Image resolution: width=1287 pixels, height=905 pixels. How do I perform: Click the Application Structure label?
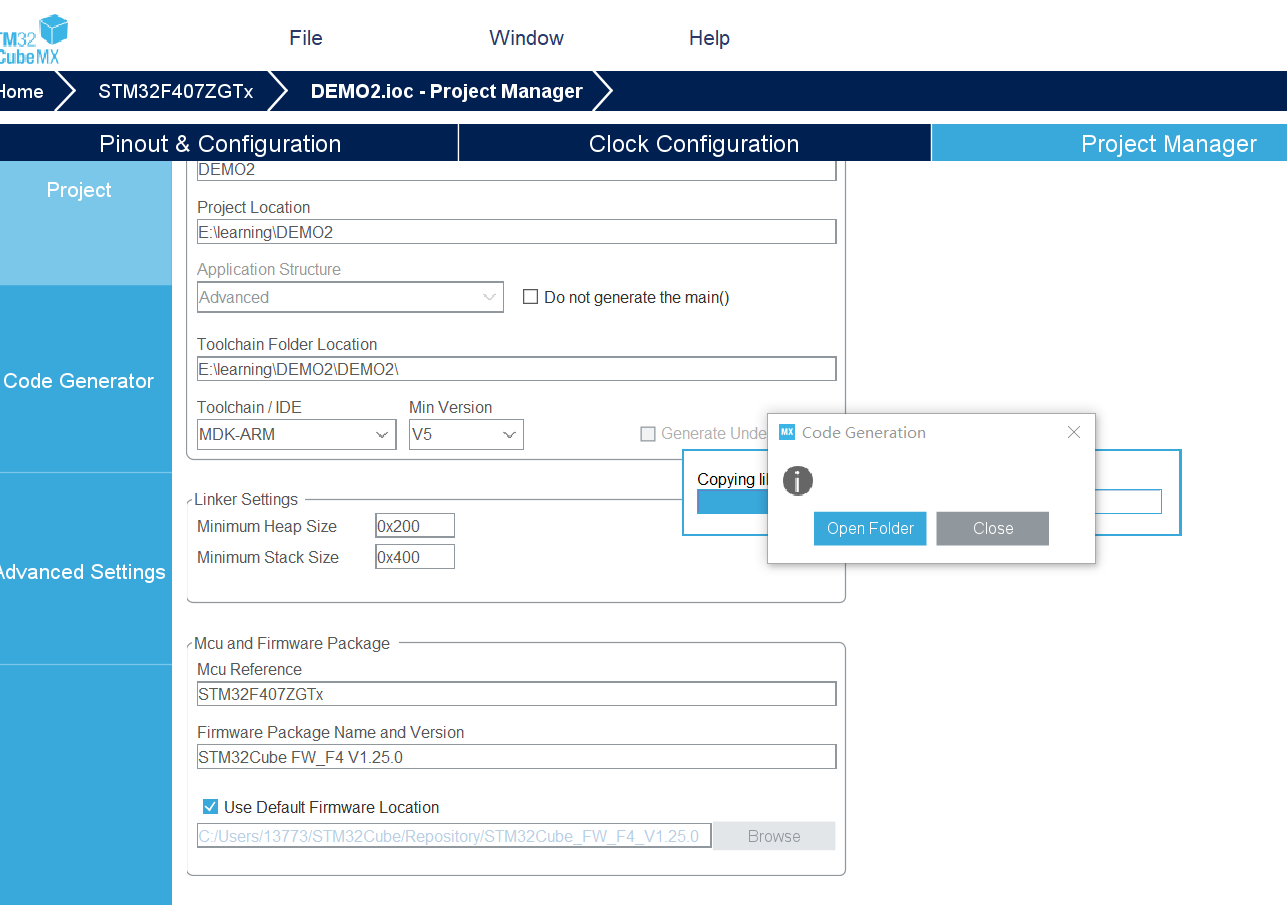click(269, 269)
